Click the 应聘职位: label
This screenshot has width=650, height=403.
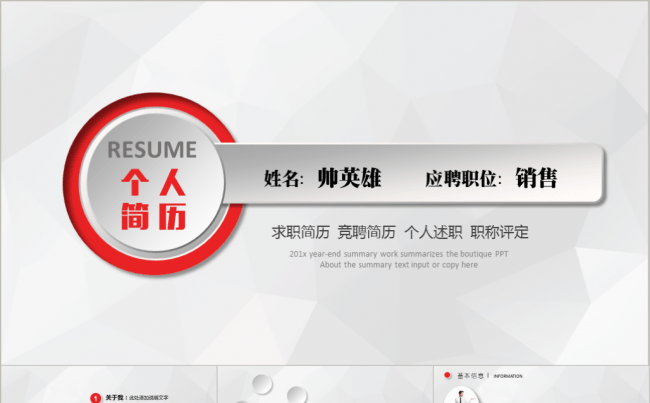463,179
